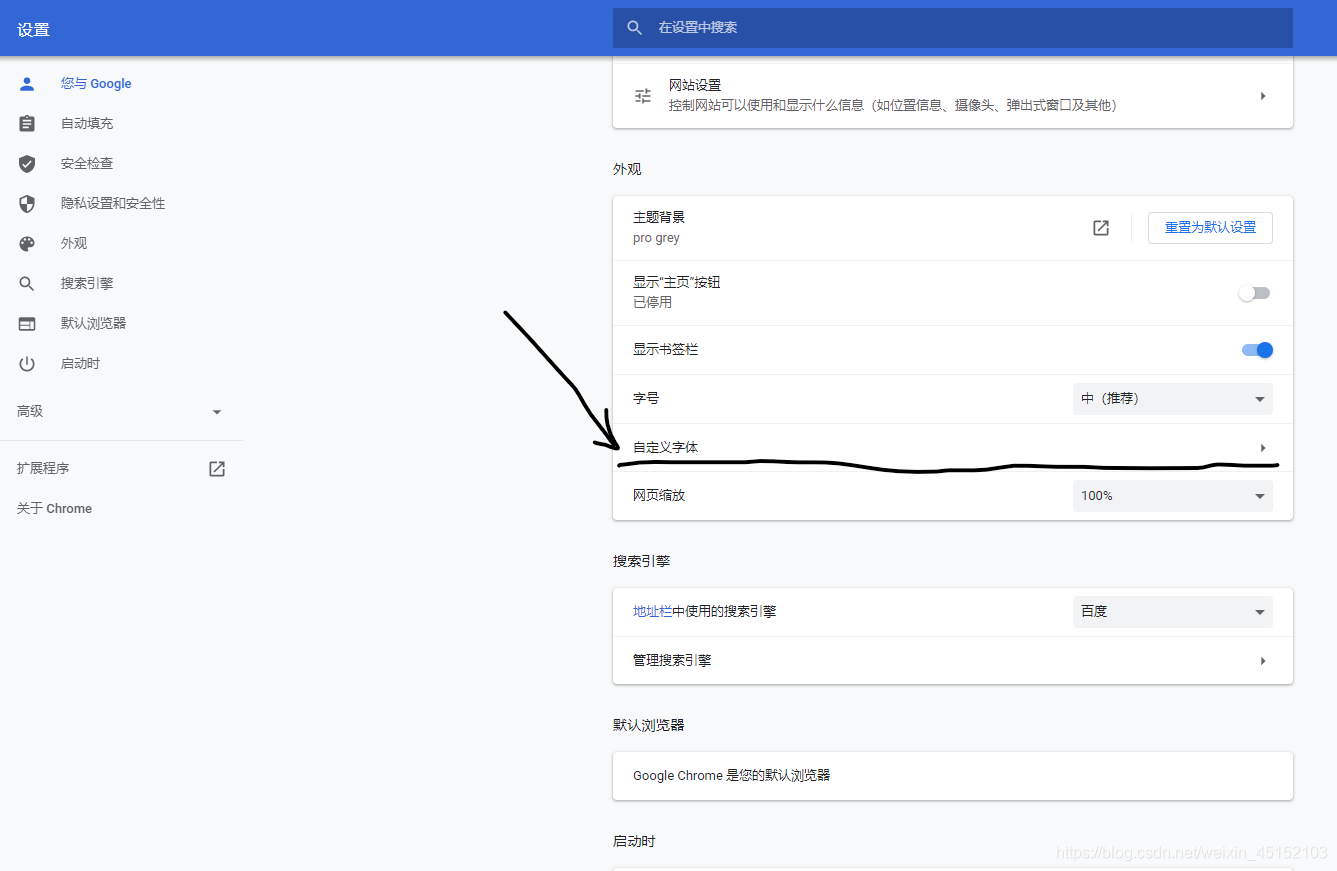The image size is (1337, 871).
Task: Click the 重置为默认设置 button
Action: click(x=1210, y=228)
